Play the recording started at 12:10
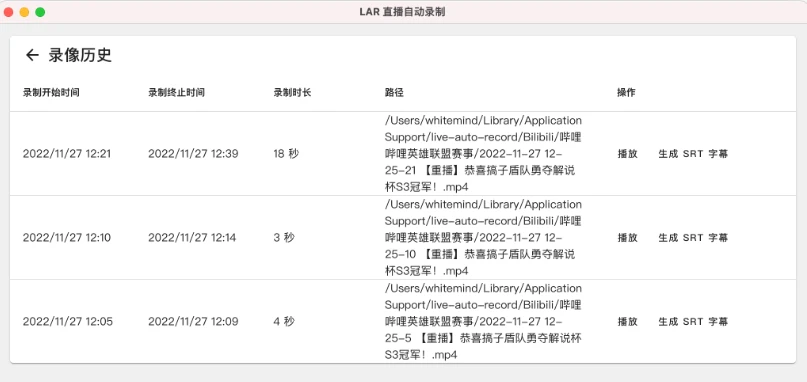 [x=627, y=238]
